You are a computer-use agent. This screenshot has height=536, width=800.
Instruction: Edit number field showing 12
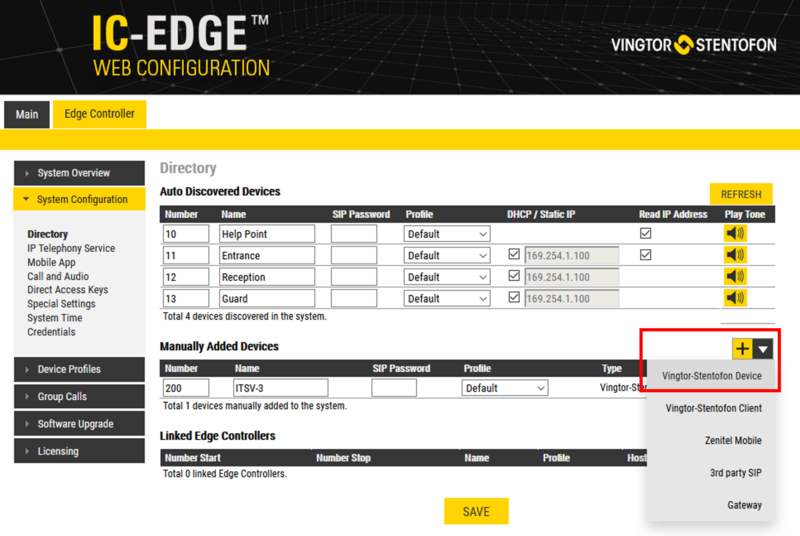pyautogui.click(x=186, y=277)
